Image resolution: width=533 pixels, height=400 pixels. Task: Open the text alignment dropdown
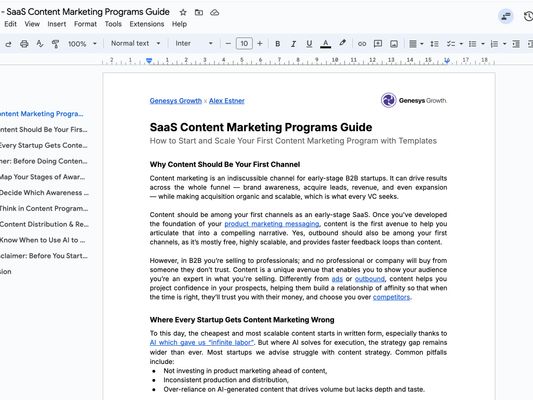coord(416,44)
